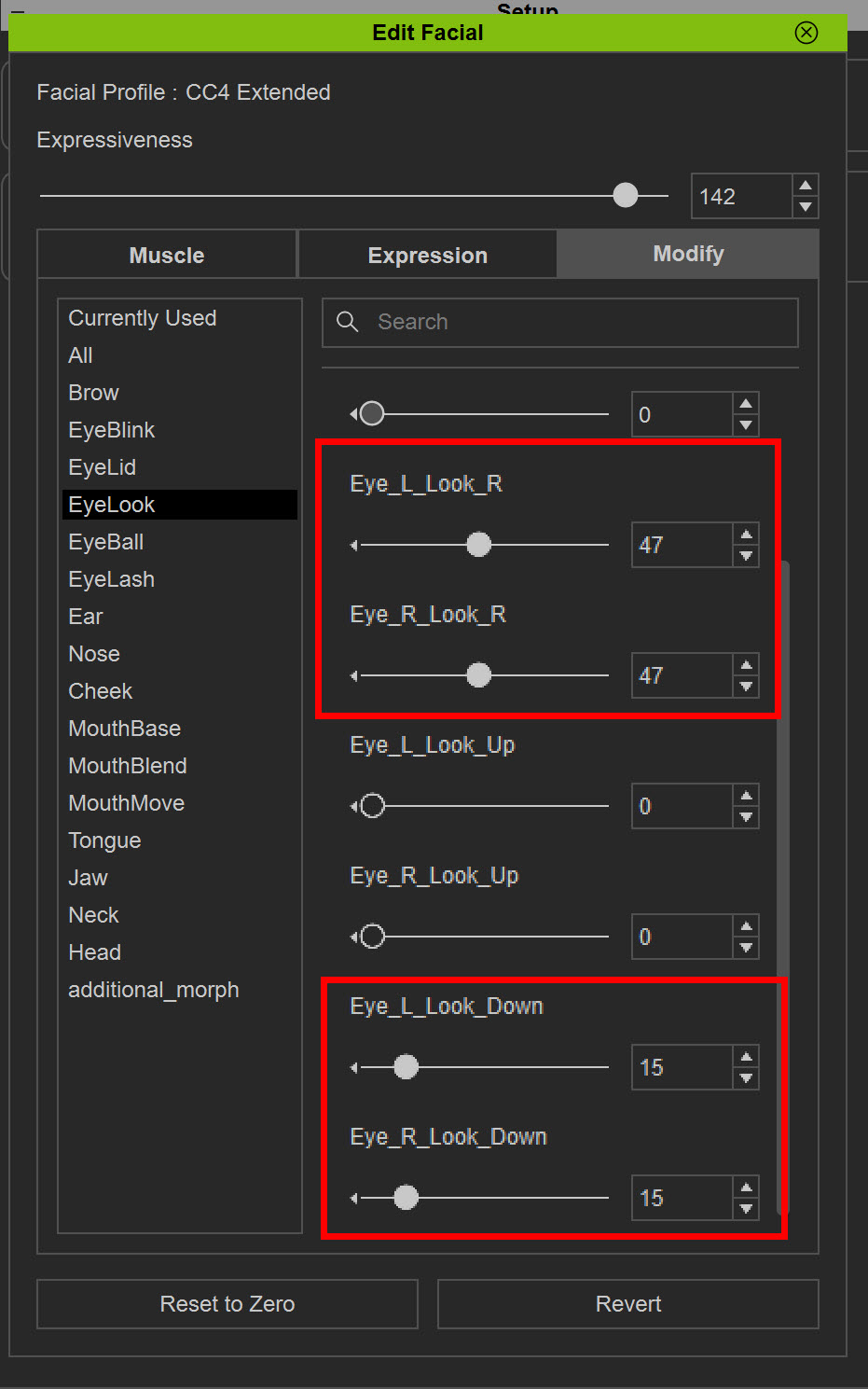Click the Reset to Zero button
The width and height of the screenshot is (868, 1389).
(x=227, y=1304)
